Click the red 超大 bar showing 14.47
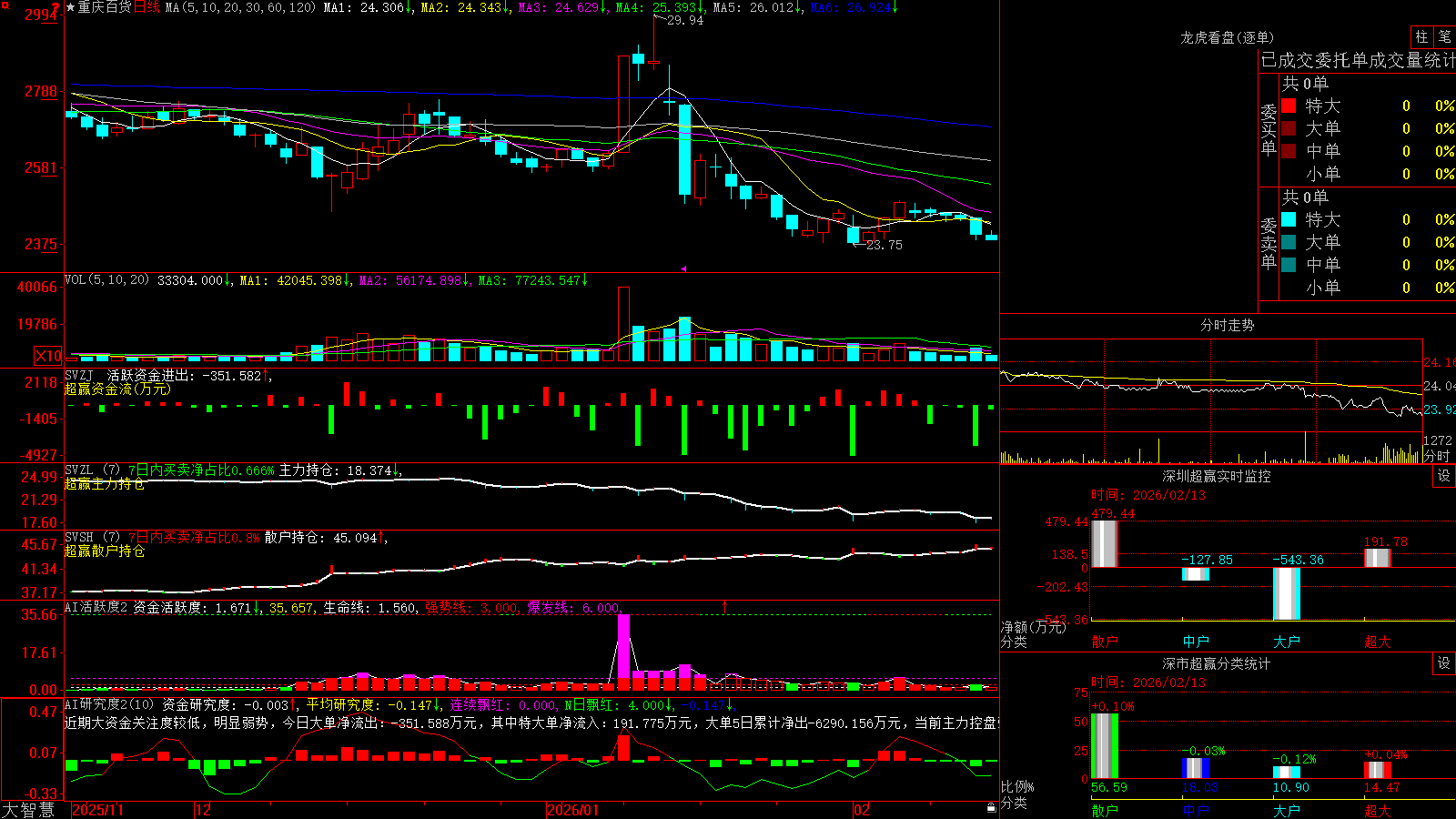The image size is (1456, 819). (x=1378, y=770)
